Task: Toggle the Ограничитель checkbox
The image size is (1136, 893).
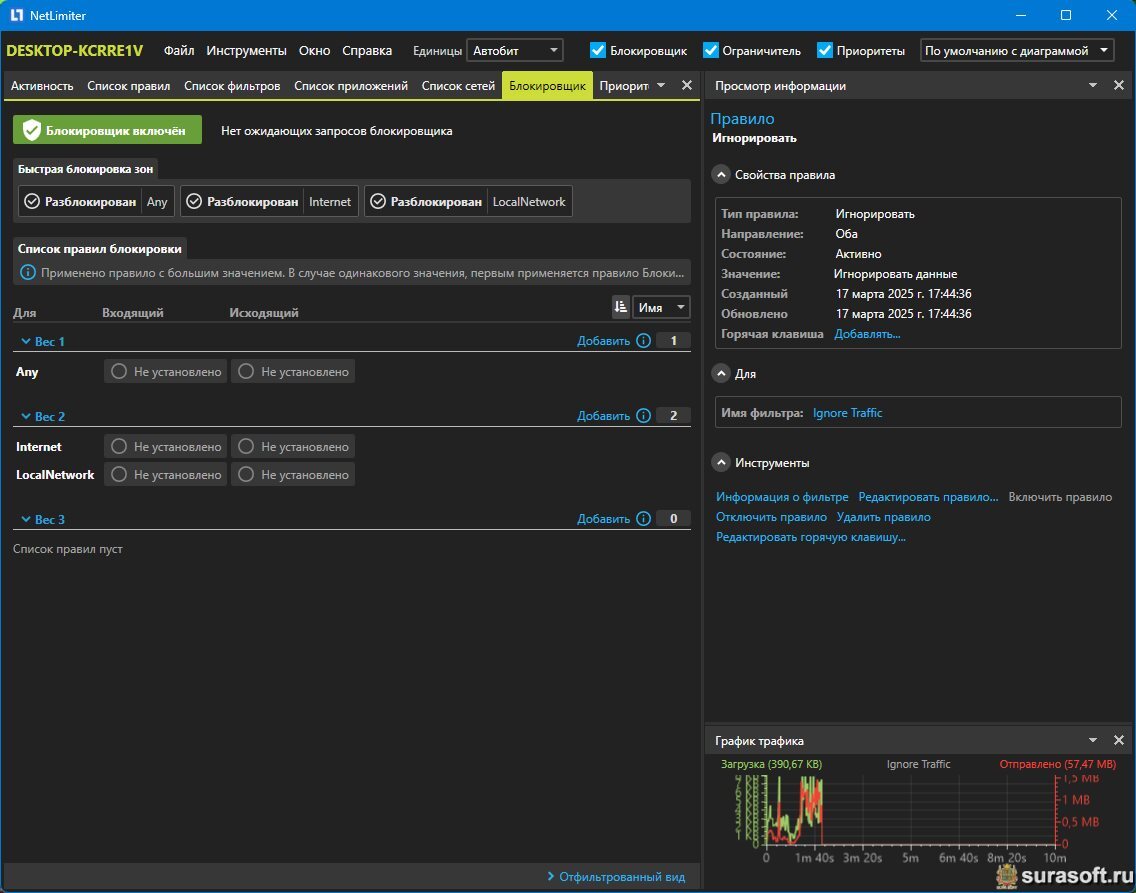Action: point(711,51)
